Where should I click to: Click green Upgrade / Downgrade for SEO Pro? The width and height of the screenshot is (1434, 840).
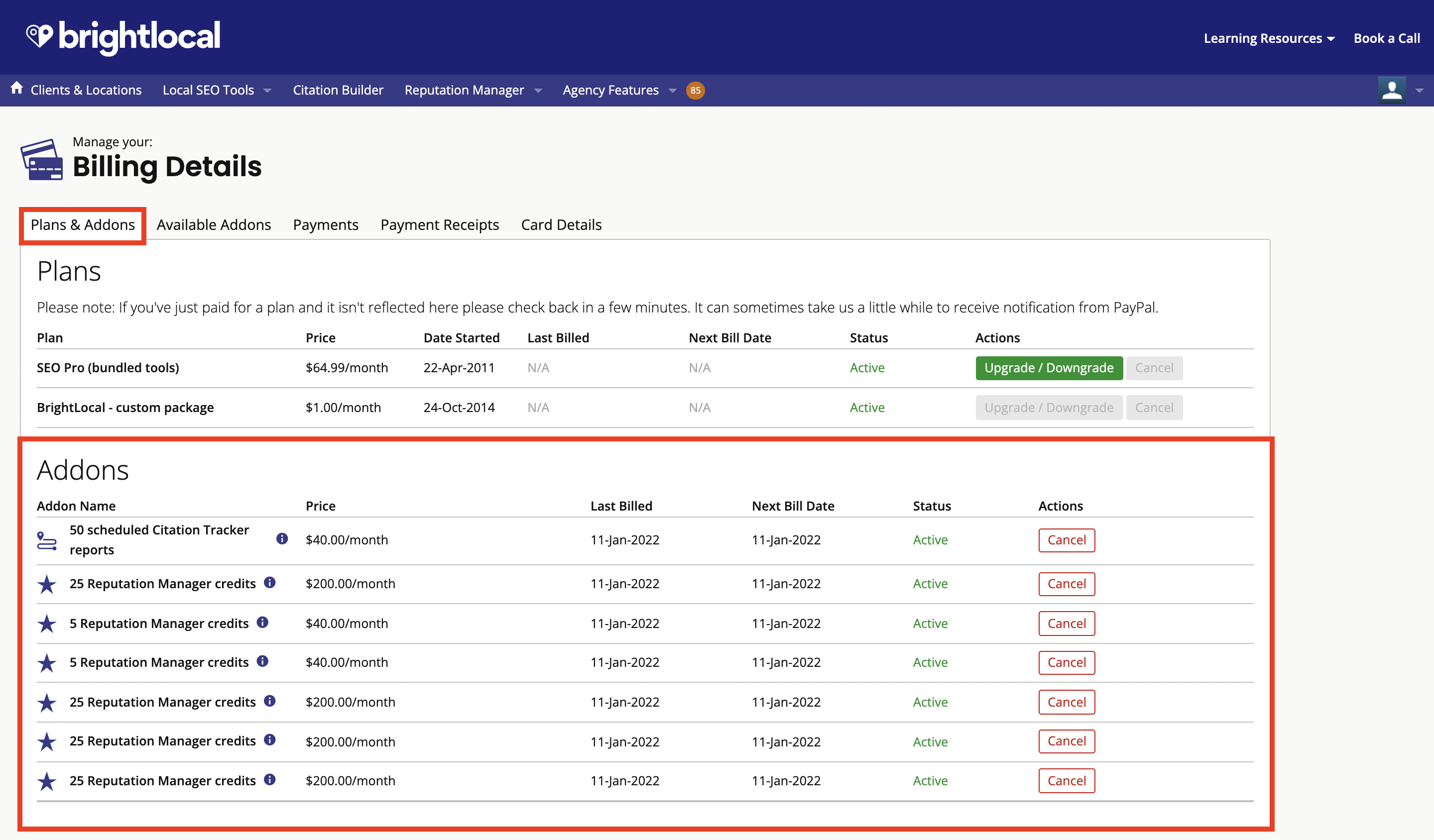tap(1049, 368)
